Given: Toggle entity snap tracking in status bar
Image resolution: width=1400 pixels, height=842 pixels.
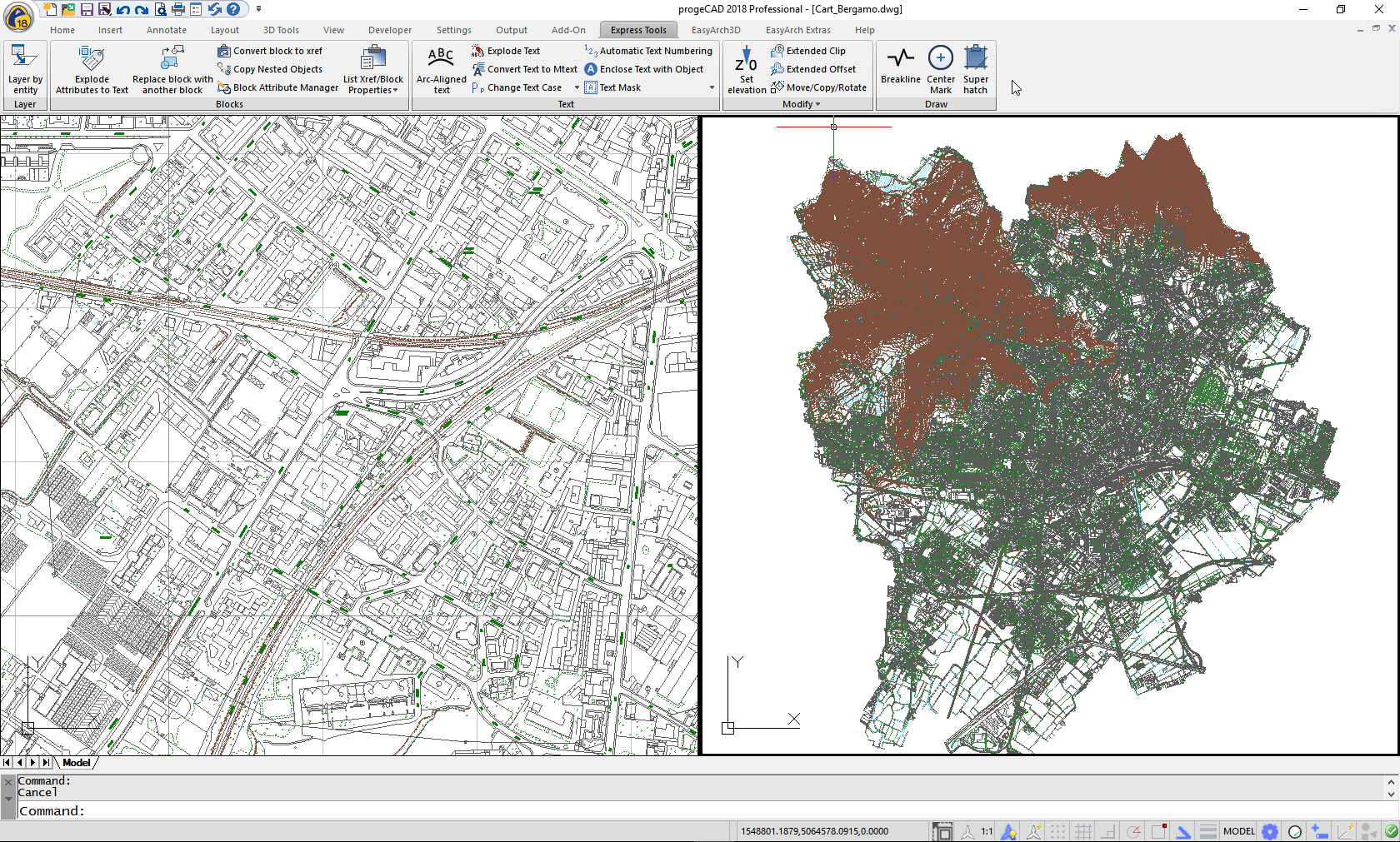Looking at the screenshot, I should 1183,831.
